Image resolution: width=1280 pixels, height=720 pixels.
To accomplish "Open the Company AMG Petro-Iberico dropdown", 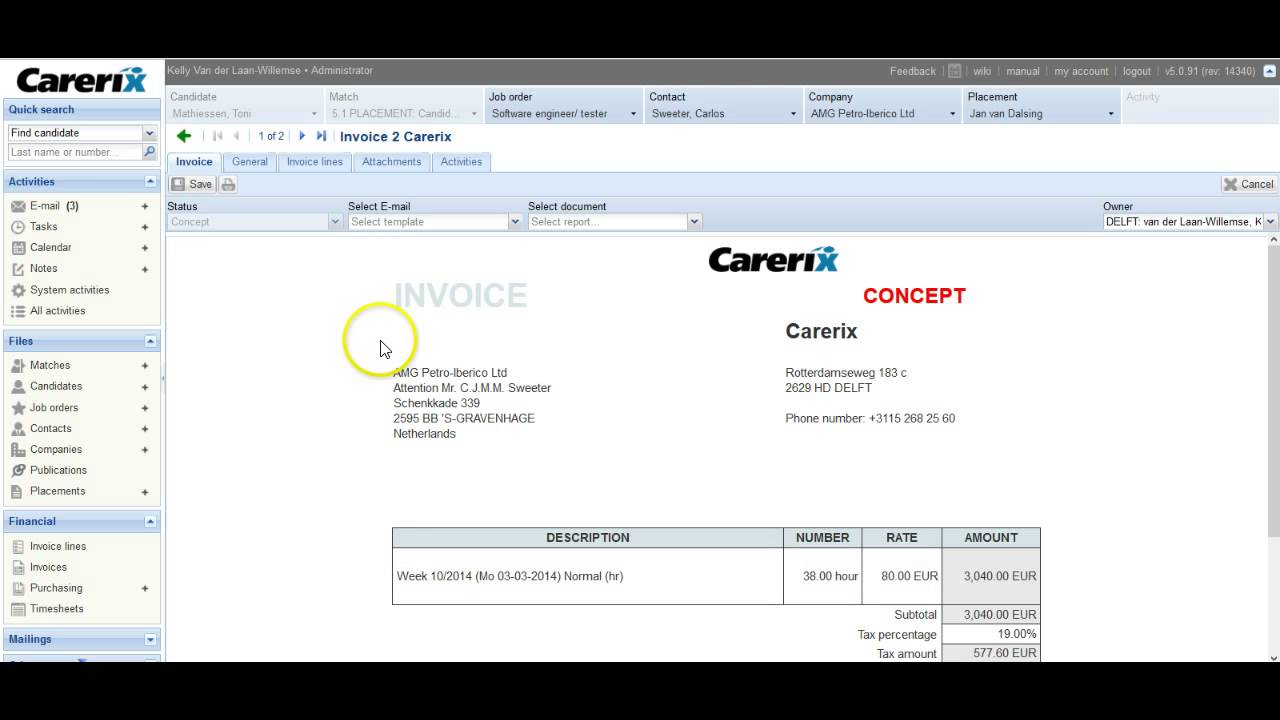I will pos(952,114).
